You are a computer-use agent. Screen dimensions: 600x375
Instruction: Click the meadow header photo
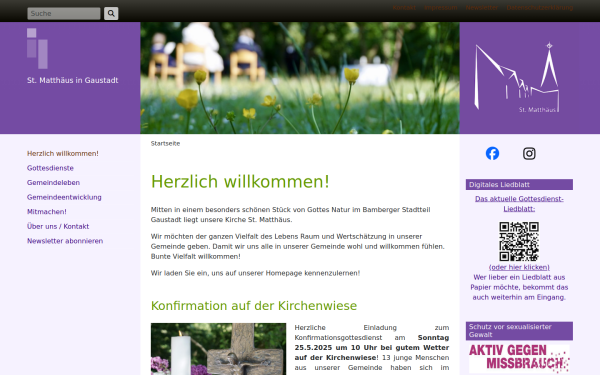click(x=300, y=78)
